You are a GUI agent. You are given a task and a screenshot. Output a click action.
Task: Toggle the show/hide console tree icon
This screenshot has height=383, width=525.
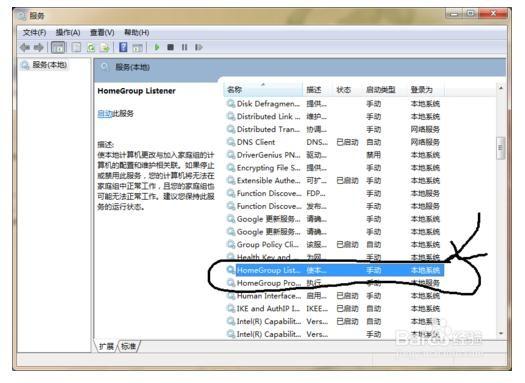coord(58,48)
